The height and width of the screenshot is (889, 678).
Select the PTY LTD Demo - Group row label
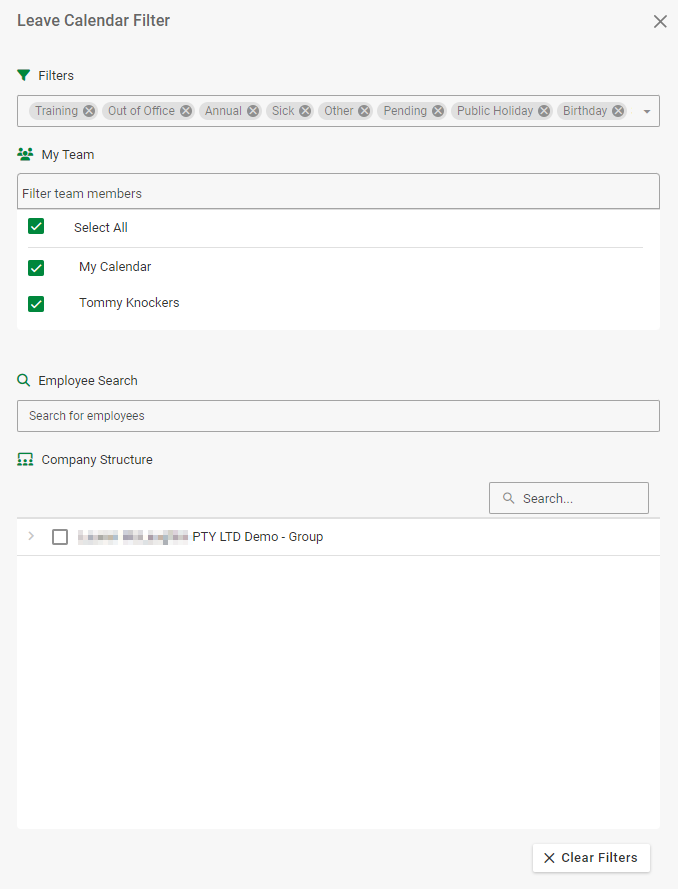click(x=256, y=537)
